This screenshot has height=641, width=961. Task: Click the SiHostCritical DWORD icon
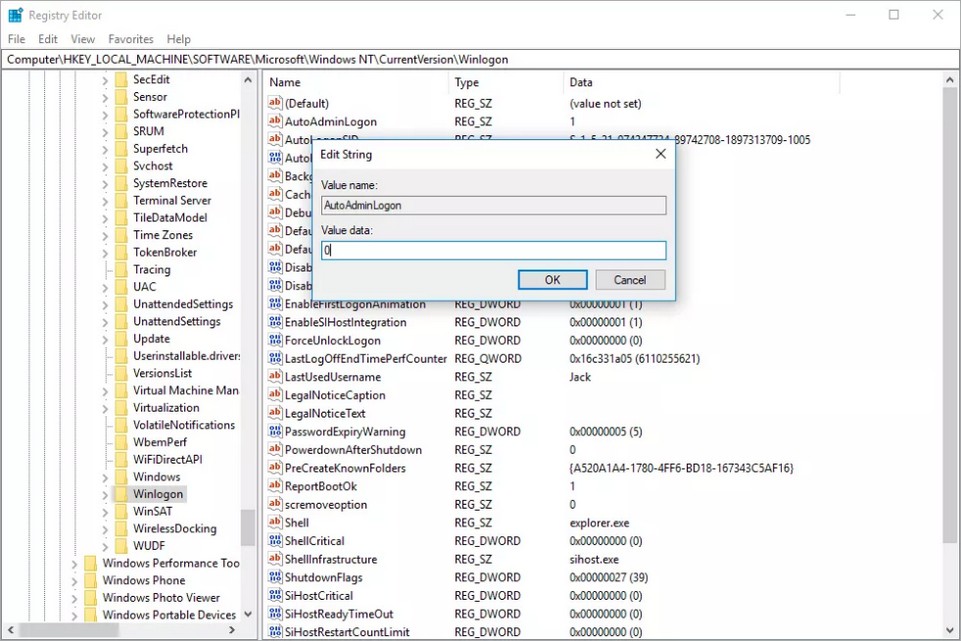(275, 595)
